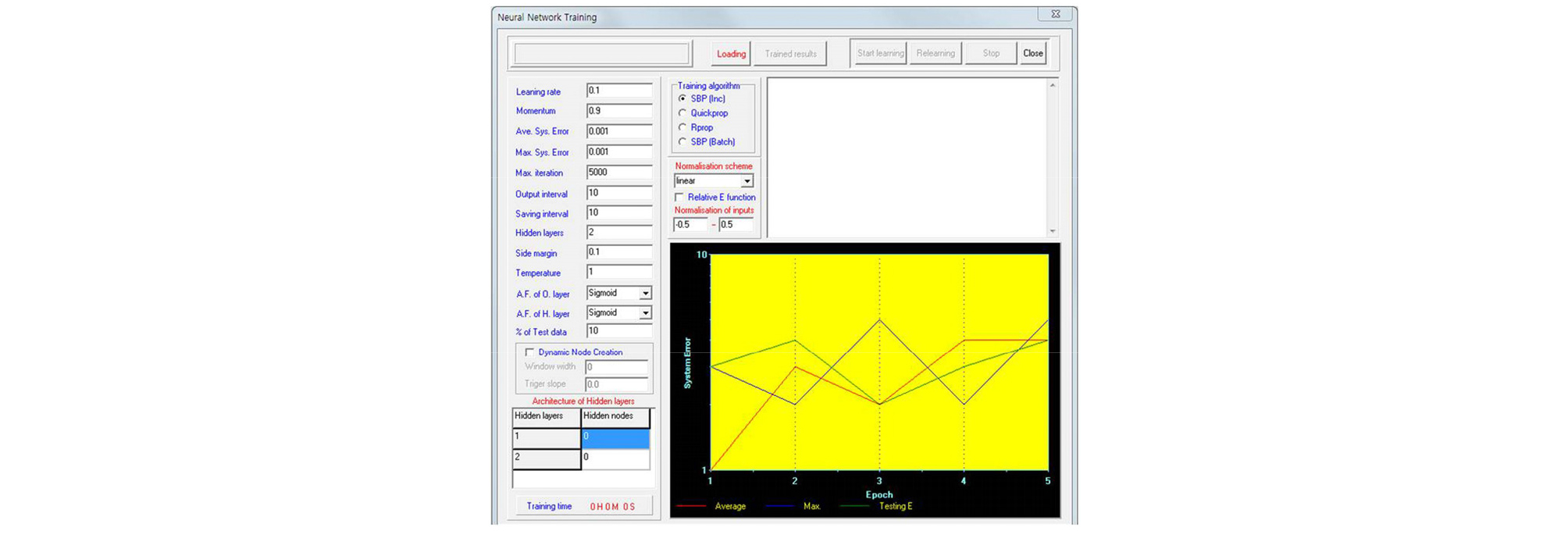Viewport: 1568px width, 535px height.
Task: Expand the A.F. of O. layer dropdown
Action: click(645, 294)
